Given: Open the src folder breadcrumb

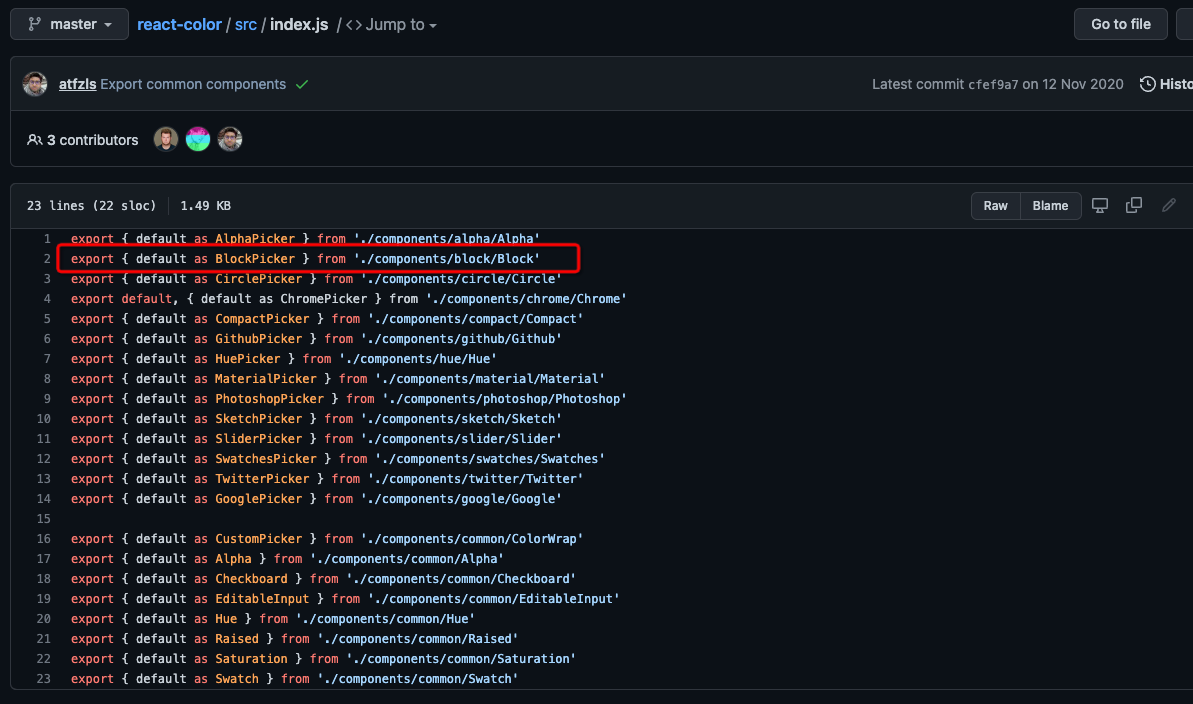Looking at the screenshot, I should click(x=246, y=24).
